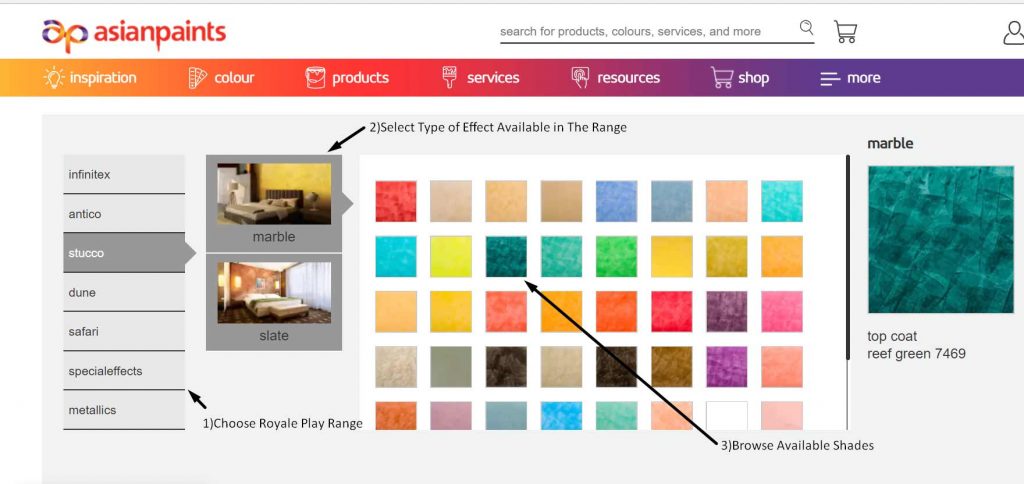Pick the red marble swatch in first row
1024x484 pixels.
click(396, 201)
